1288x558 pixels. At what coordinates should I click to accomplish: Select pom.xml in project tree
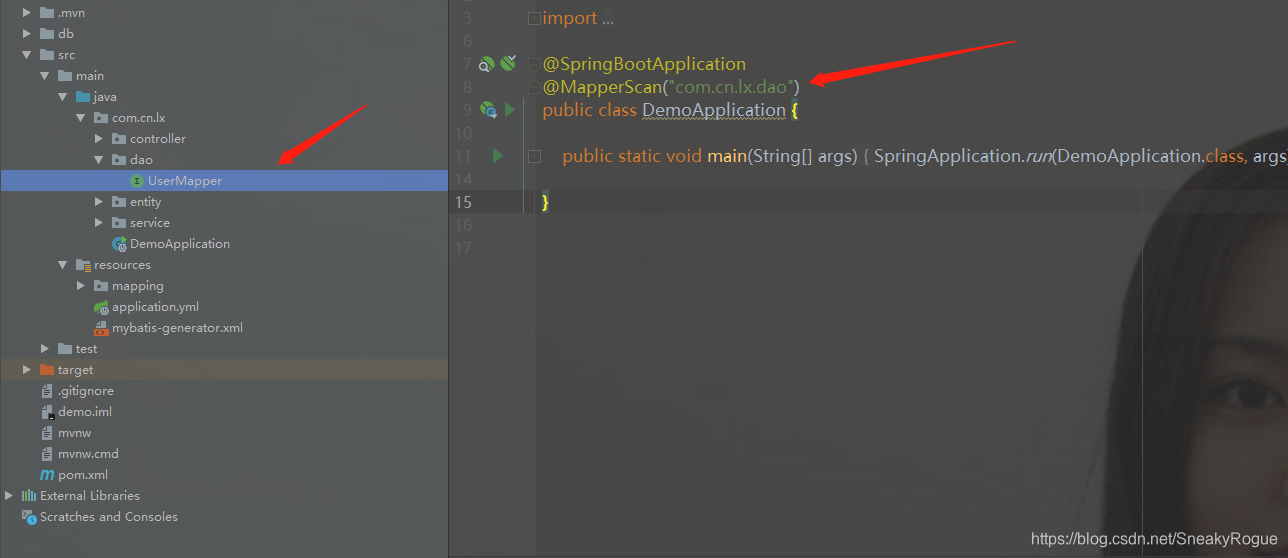coord(224,475)
